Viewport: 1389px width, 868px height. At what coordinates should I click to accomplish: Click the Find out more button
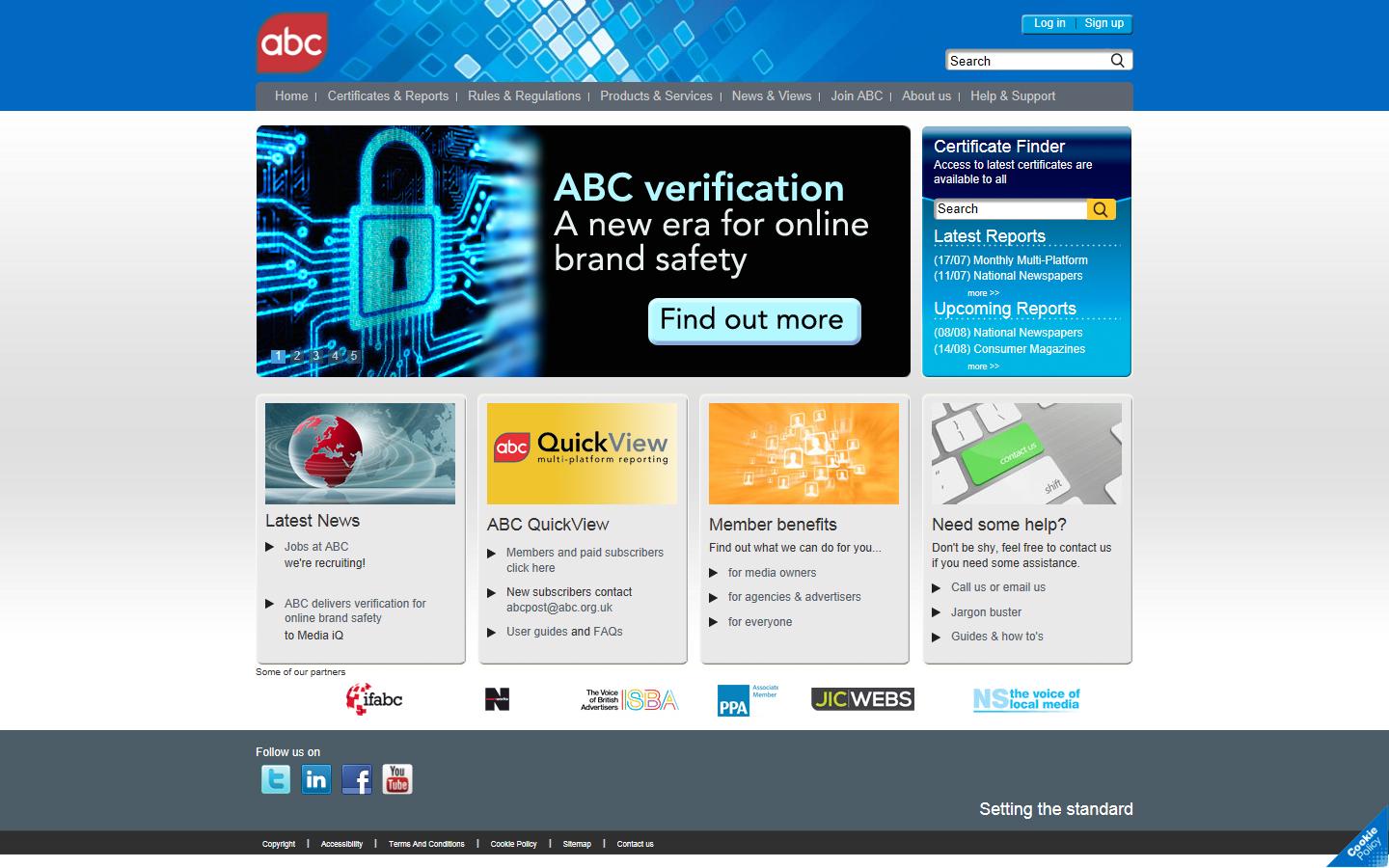753,321
